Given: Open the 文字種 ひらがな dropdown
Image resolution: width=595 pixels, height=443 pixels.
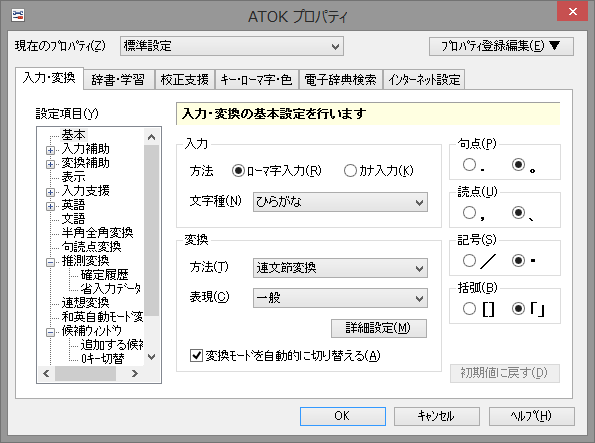Looking at the screenshot, I should coord(340,202).
